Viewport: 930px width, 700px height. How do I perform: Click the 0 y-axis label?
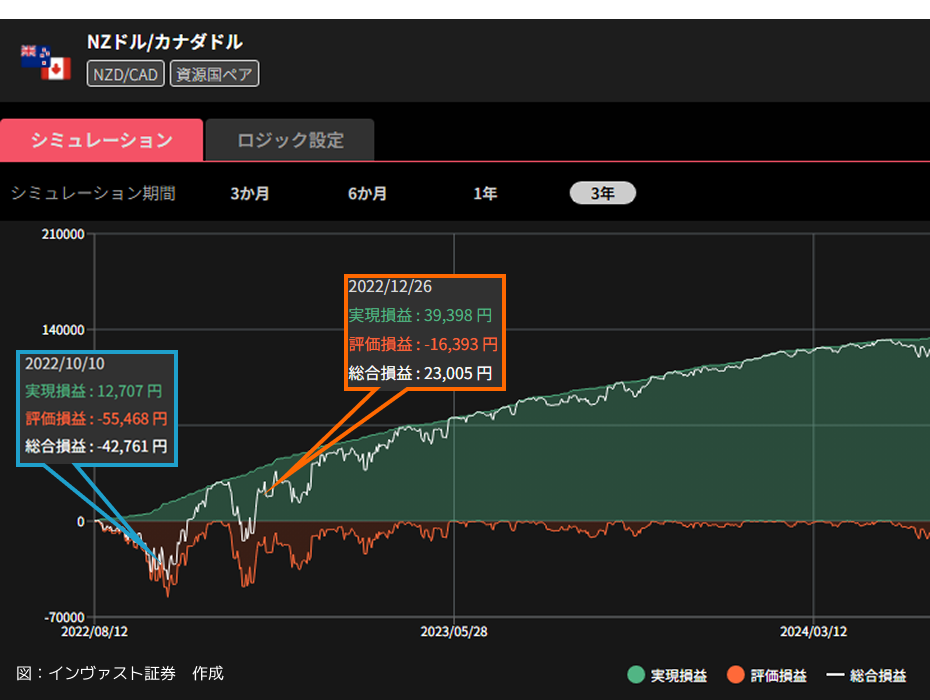click(81, 521)
